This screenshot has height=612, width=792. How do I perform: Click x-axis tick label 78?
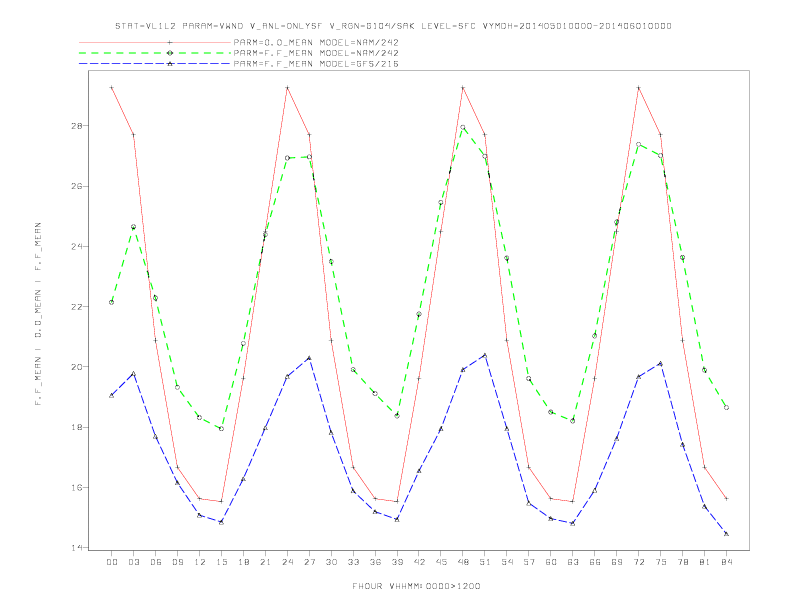pos(683,562)
